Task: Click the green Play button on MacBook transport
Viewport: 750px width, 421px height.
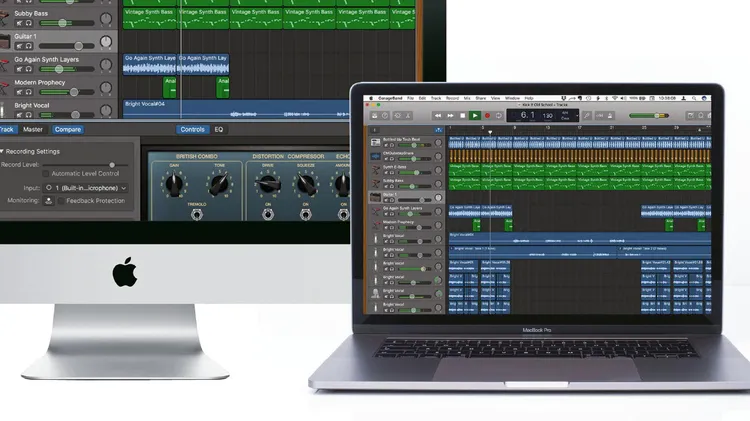Action: (x=475, y=115)
